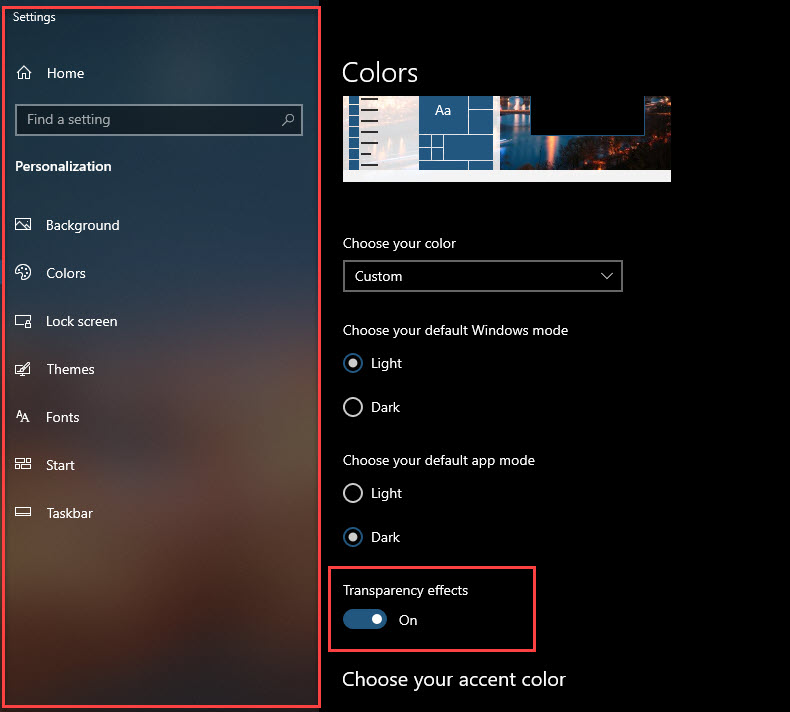
Task: Click the Themes paintbrush icon
Action: 24,369
